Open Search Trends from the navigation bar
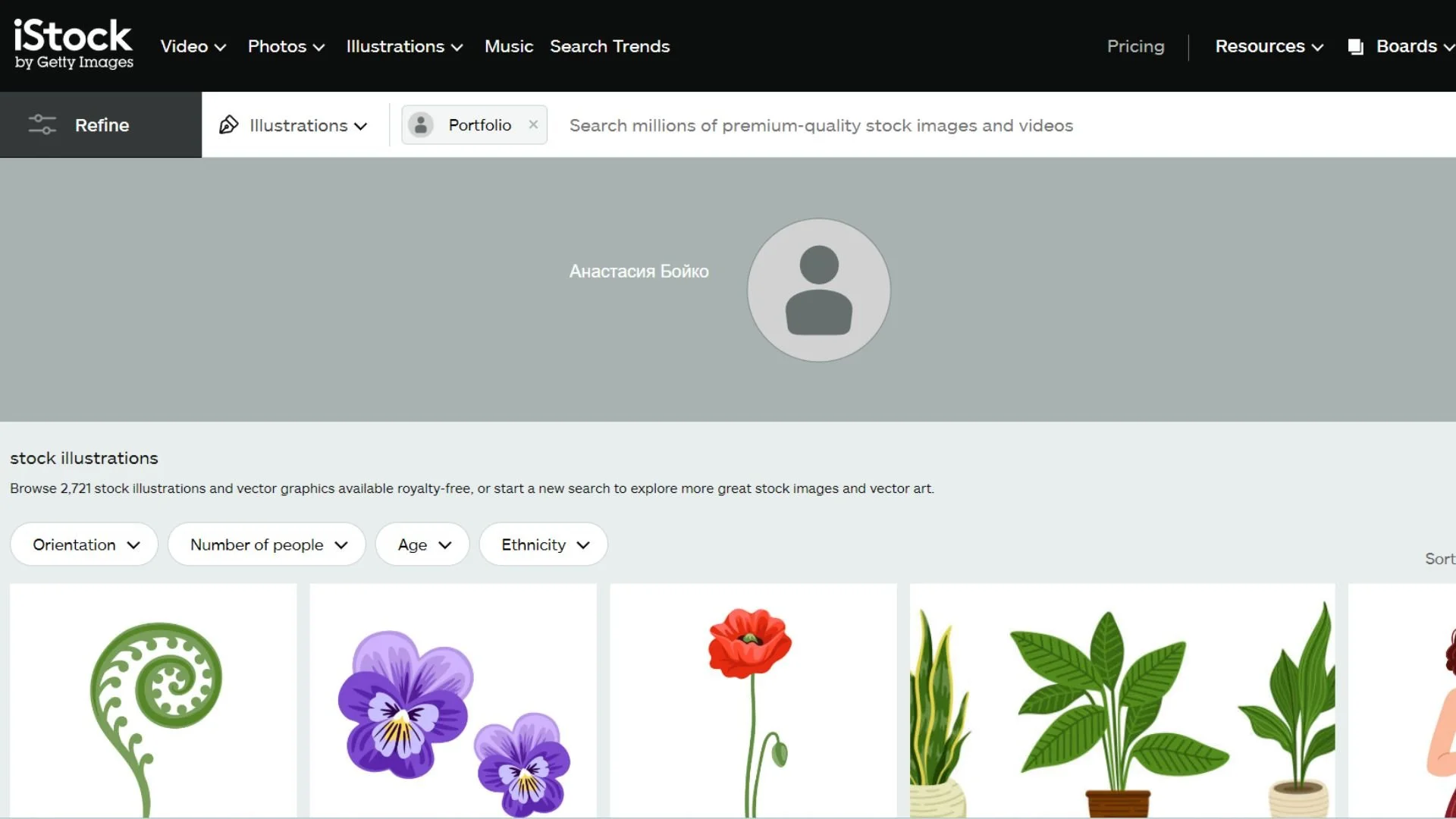Viewport: 1456px width, 819px height. pos(610,46)
